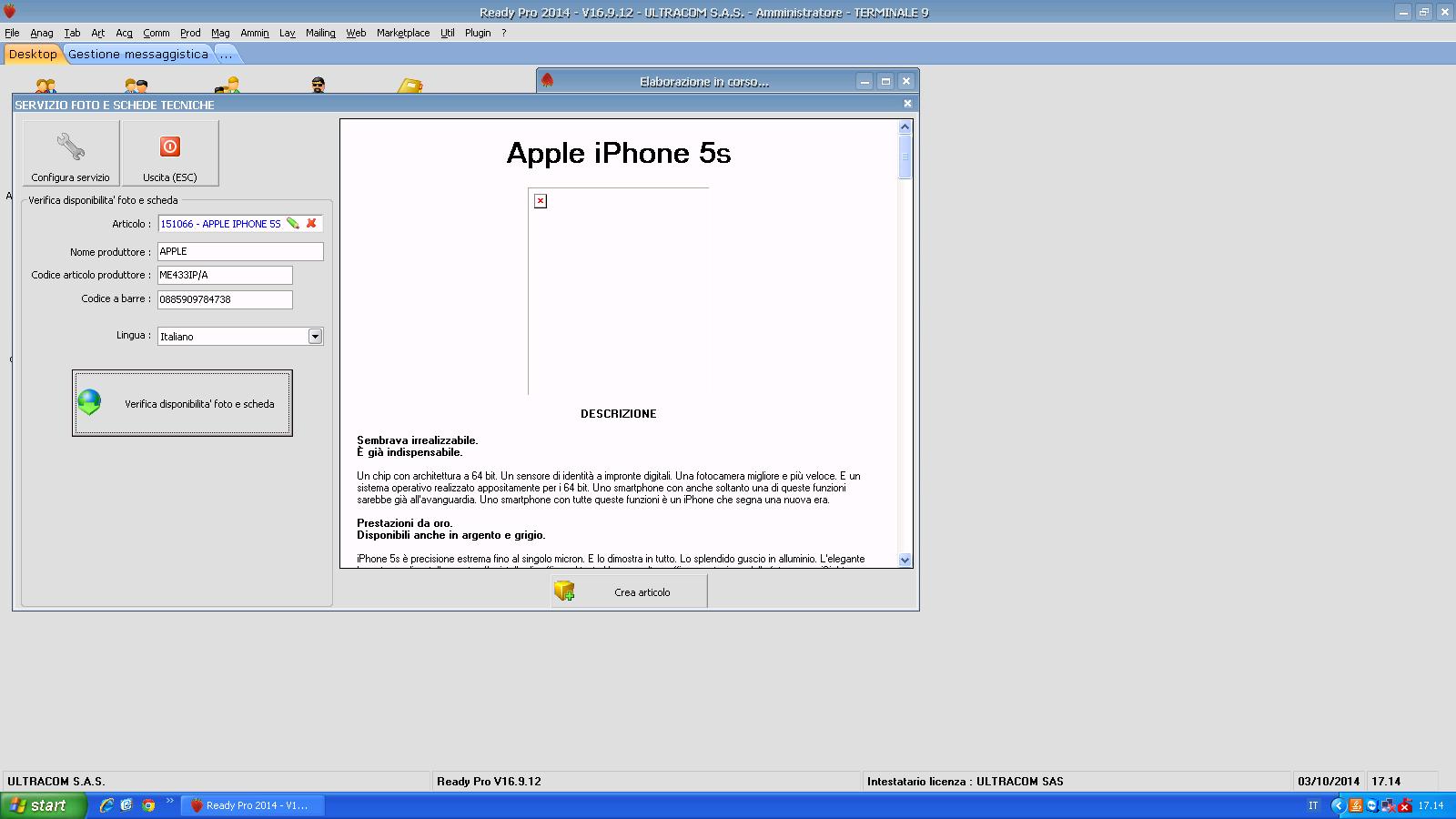Click Ready Pro 2014 taskbar button
1456x819 pixels.
pyautogui.click(x=253, y=805)
